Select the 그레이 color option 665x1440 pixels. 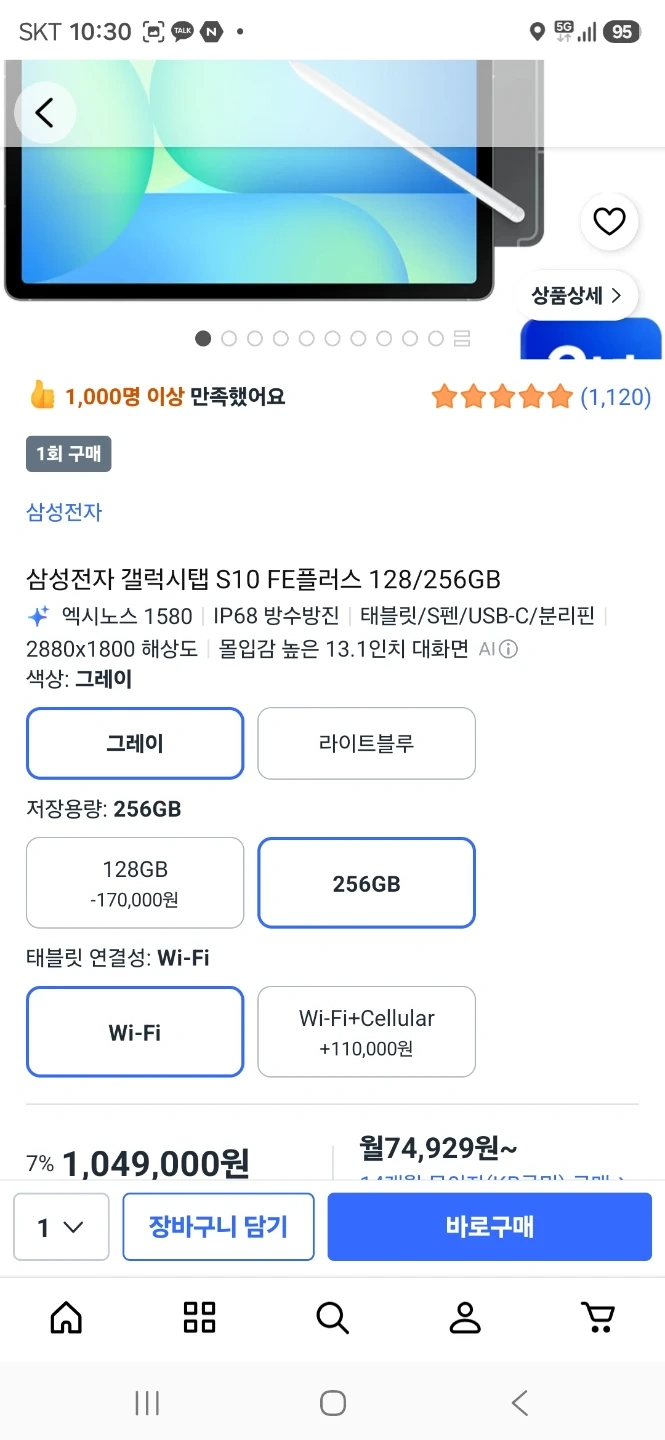pos(135,743)
